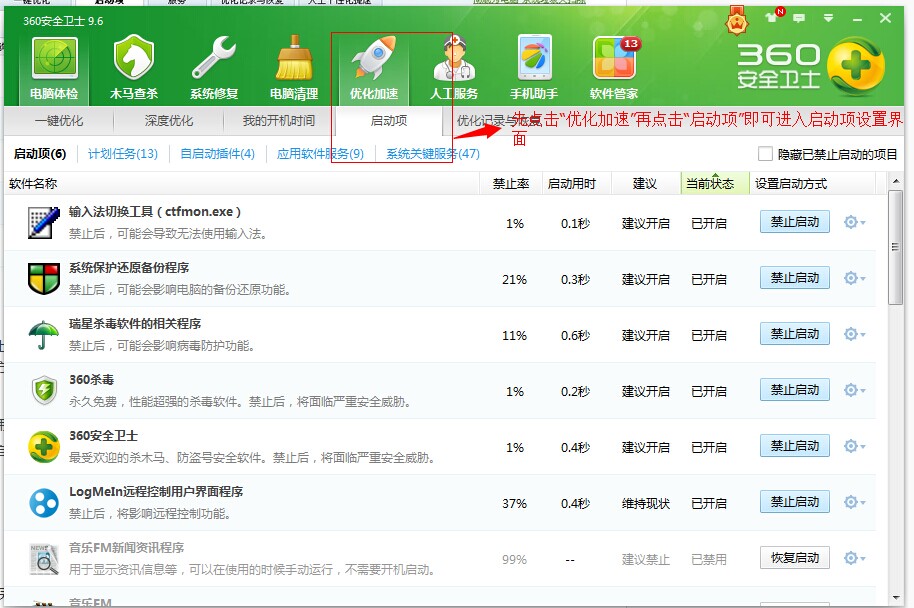Image resolution: width=914 pixels, height=608 pixels.
Task: Click the feedback speech bubble icon
Action: point(799,19)
